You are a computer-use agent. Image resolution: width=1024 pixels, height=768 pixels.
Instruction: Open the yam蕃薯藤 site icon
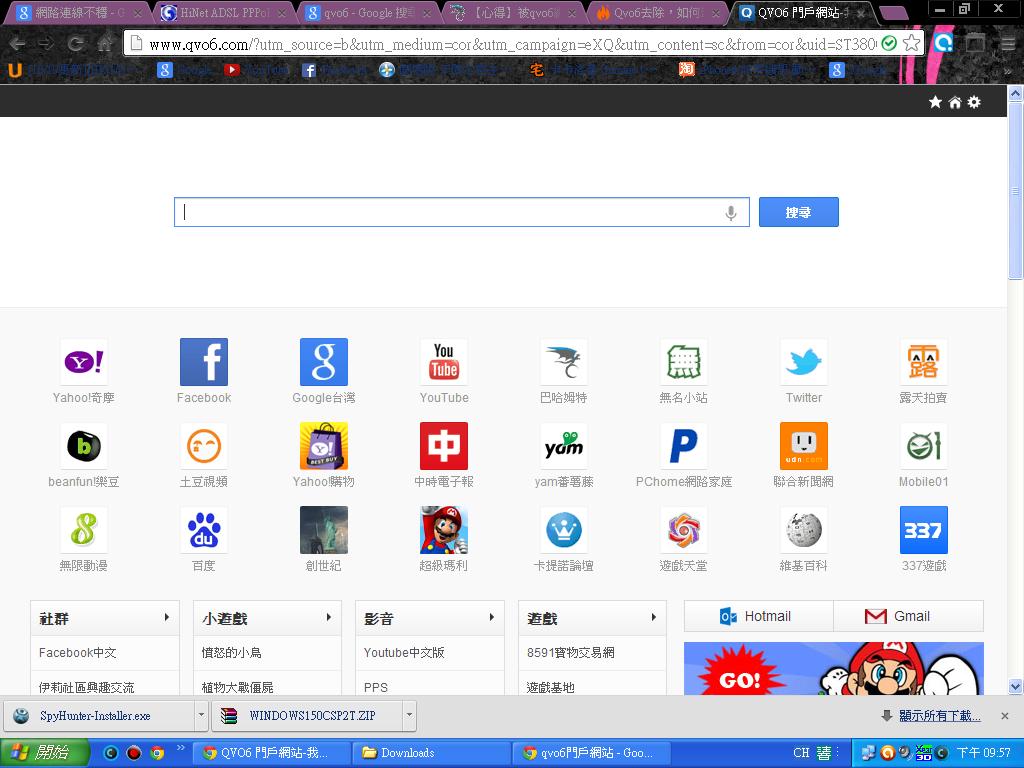click(x=564, y=446)
